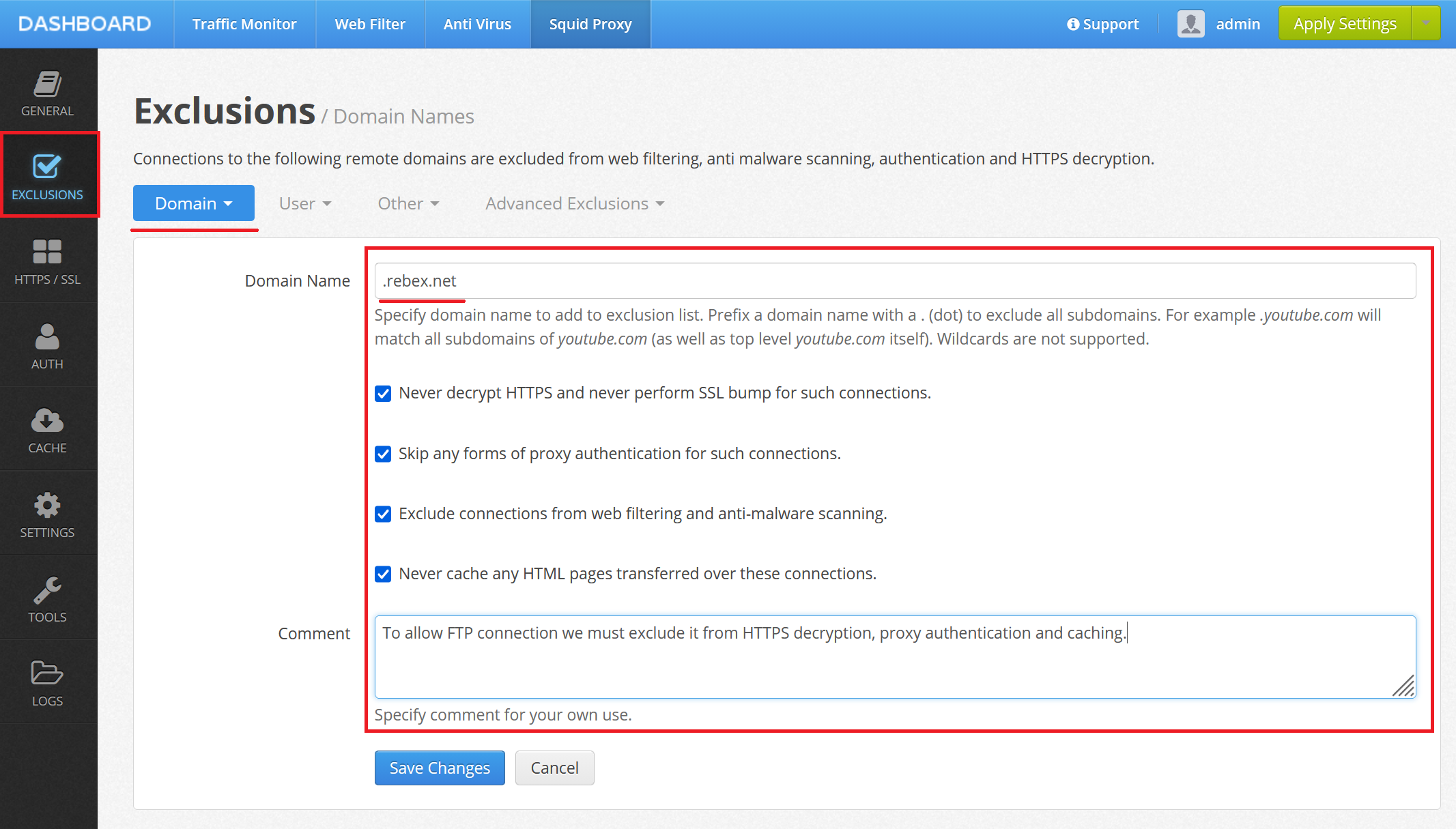Go to the Anti Virus tab
The image size is (1456, 829).
click(477, 24)
